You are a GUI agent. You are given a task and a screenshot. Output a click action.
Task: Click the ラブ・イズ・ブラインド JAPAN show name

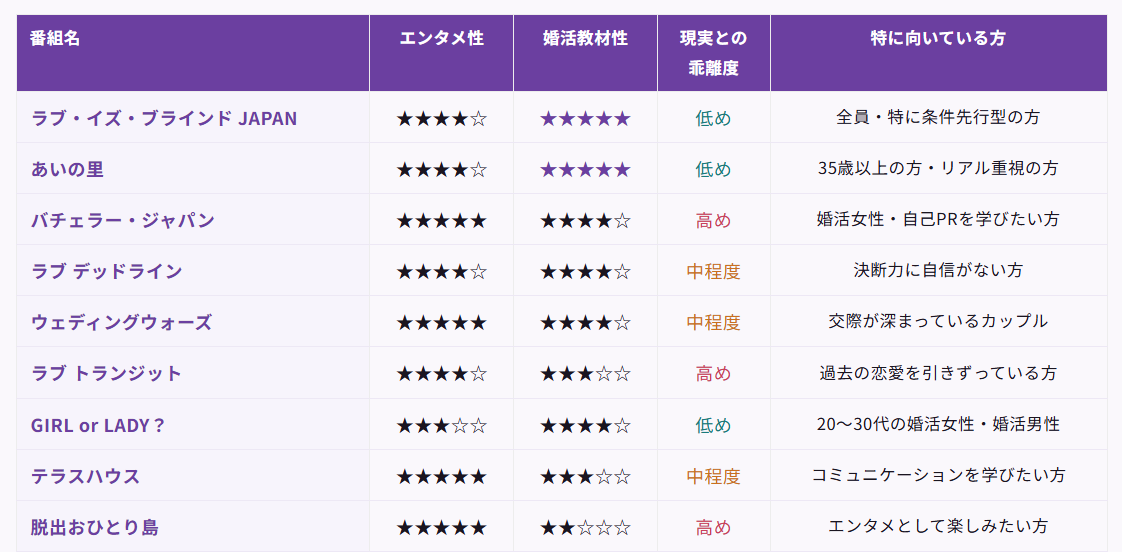click(x=164, y=118)
